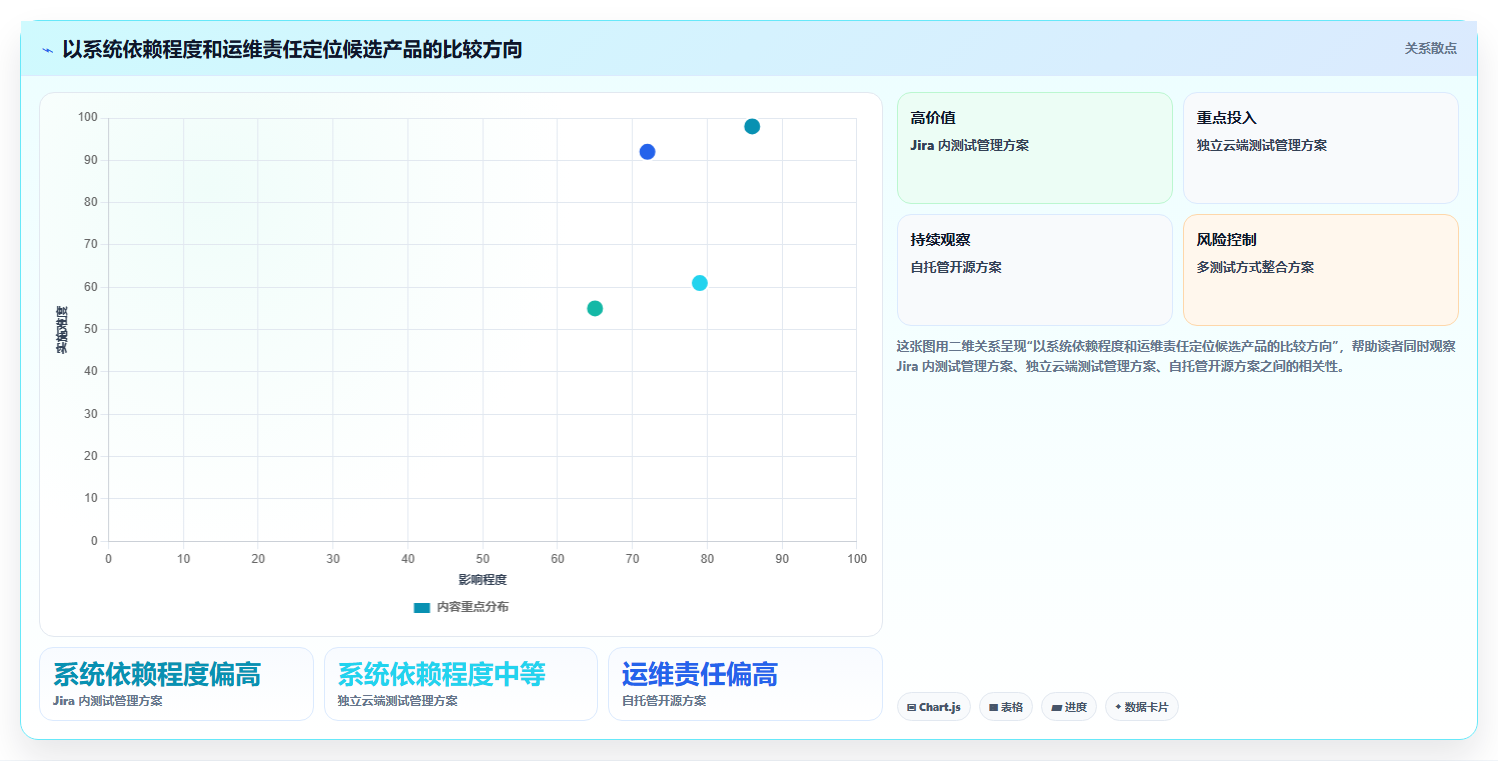Click the main title heading text
Image resolution: width=1498 pixels, height=761 pixels.
click(292, 49)
